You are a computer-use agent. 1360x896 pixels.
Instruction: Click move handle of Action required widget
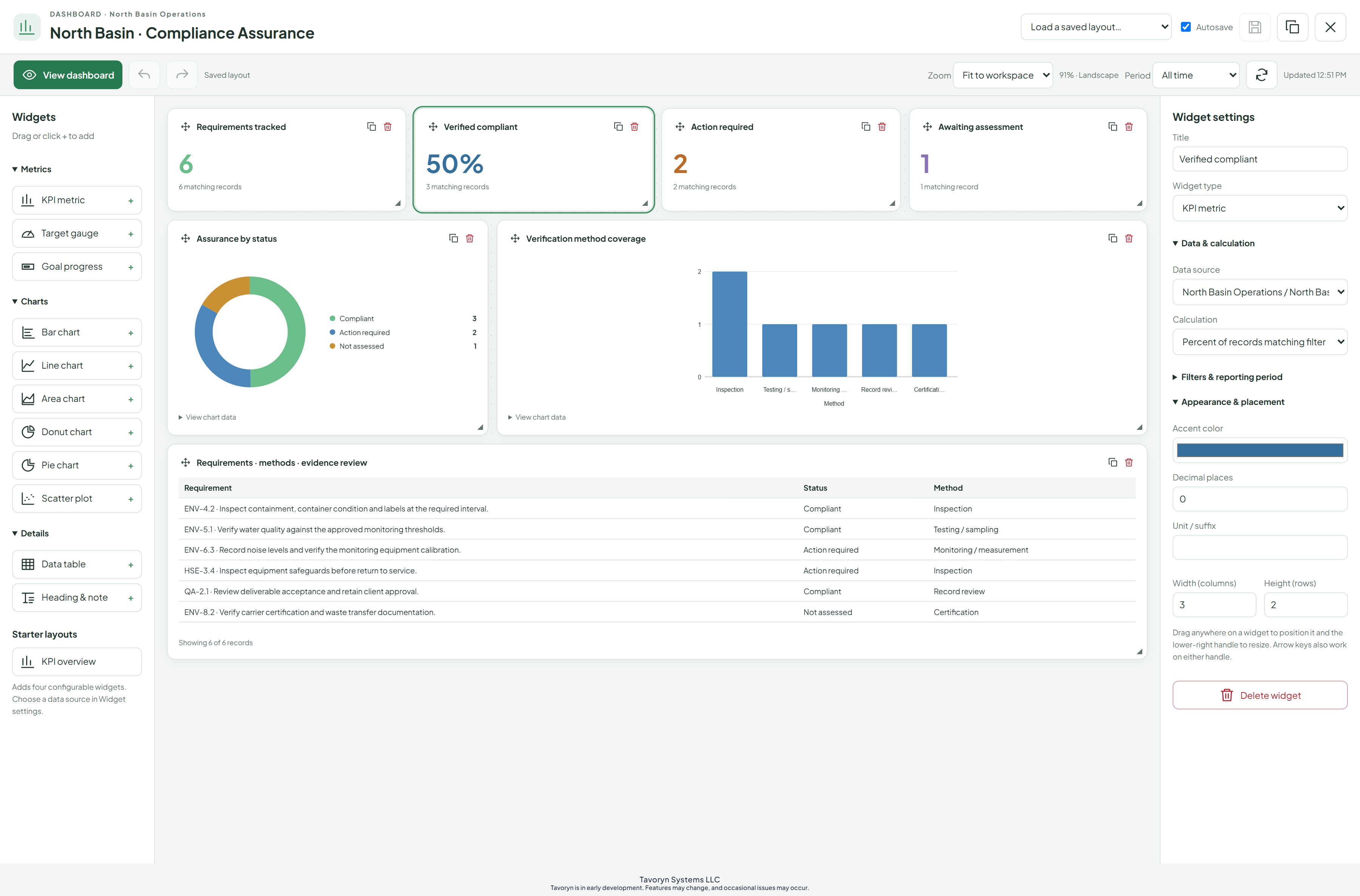(680, 127)
